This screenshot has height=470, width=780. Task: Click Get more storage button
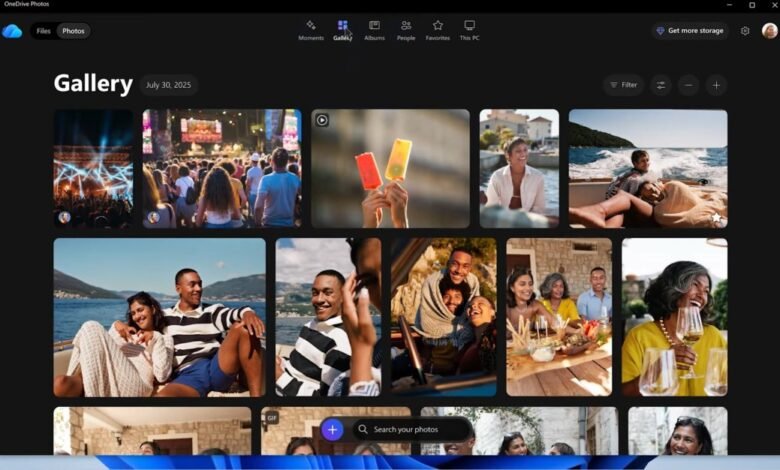click(690, 31)
